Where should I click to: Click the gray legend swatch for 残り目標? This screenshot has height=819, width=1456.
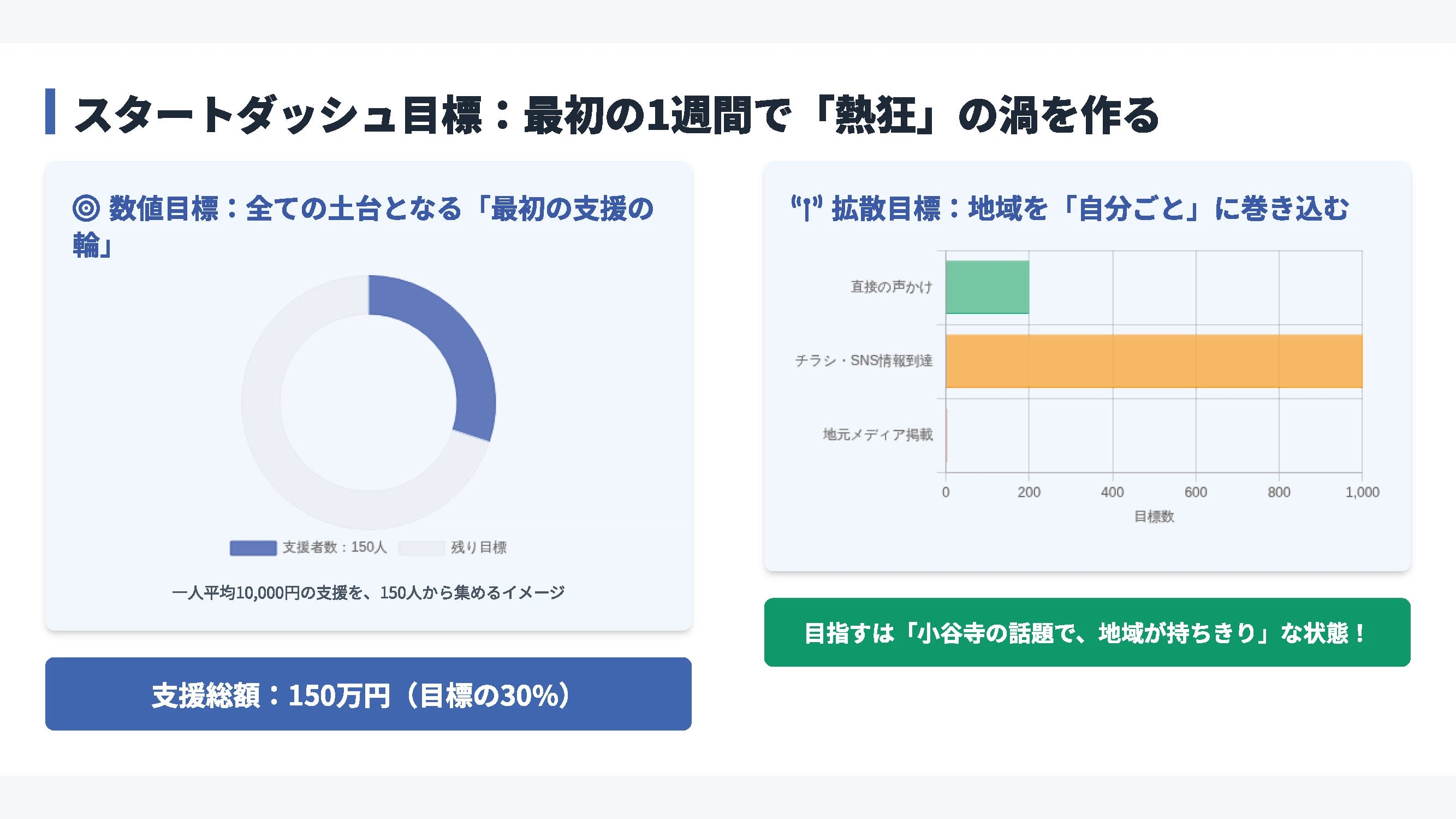[421, 548]
